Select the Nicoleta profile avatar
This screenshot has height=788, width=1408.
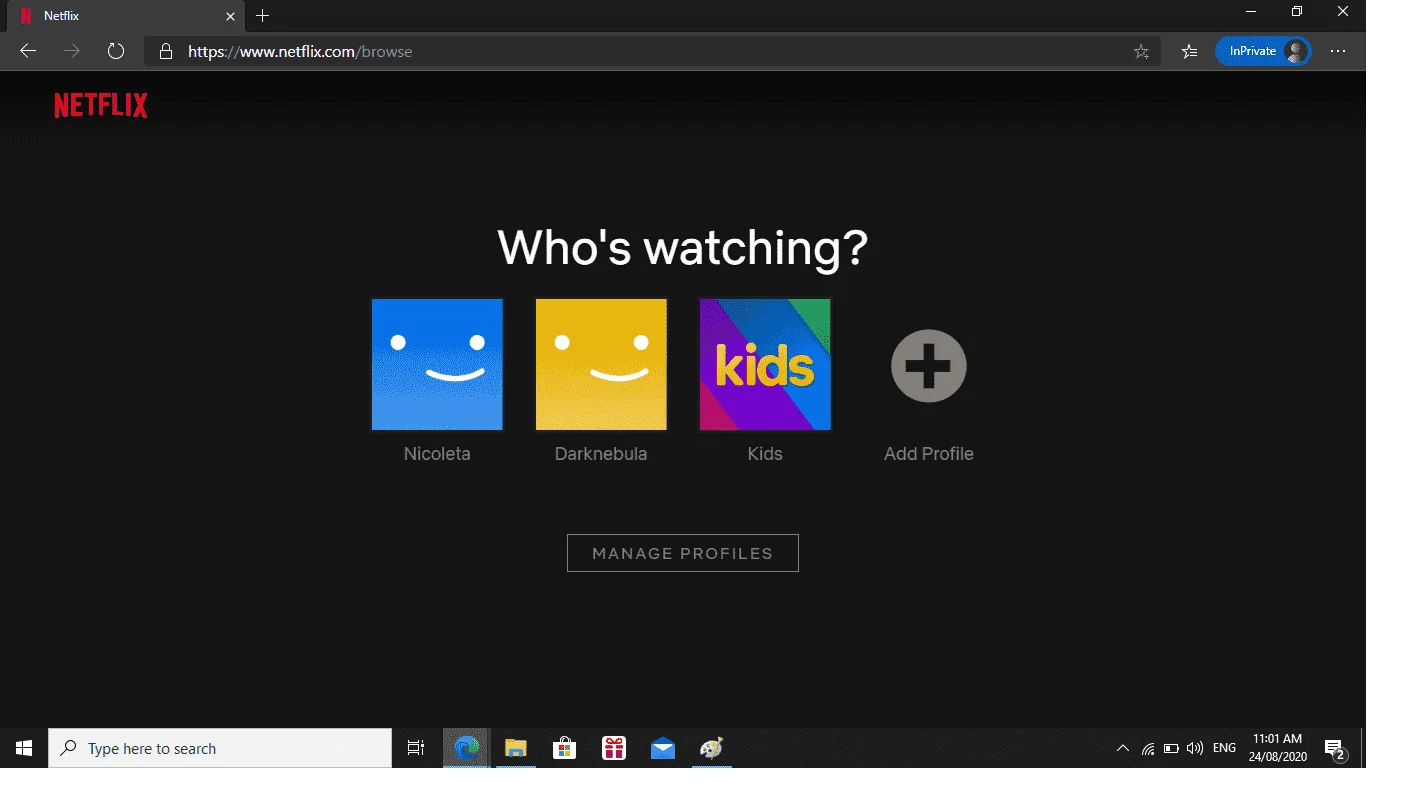point(437,364)
